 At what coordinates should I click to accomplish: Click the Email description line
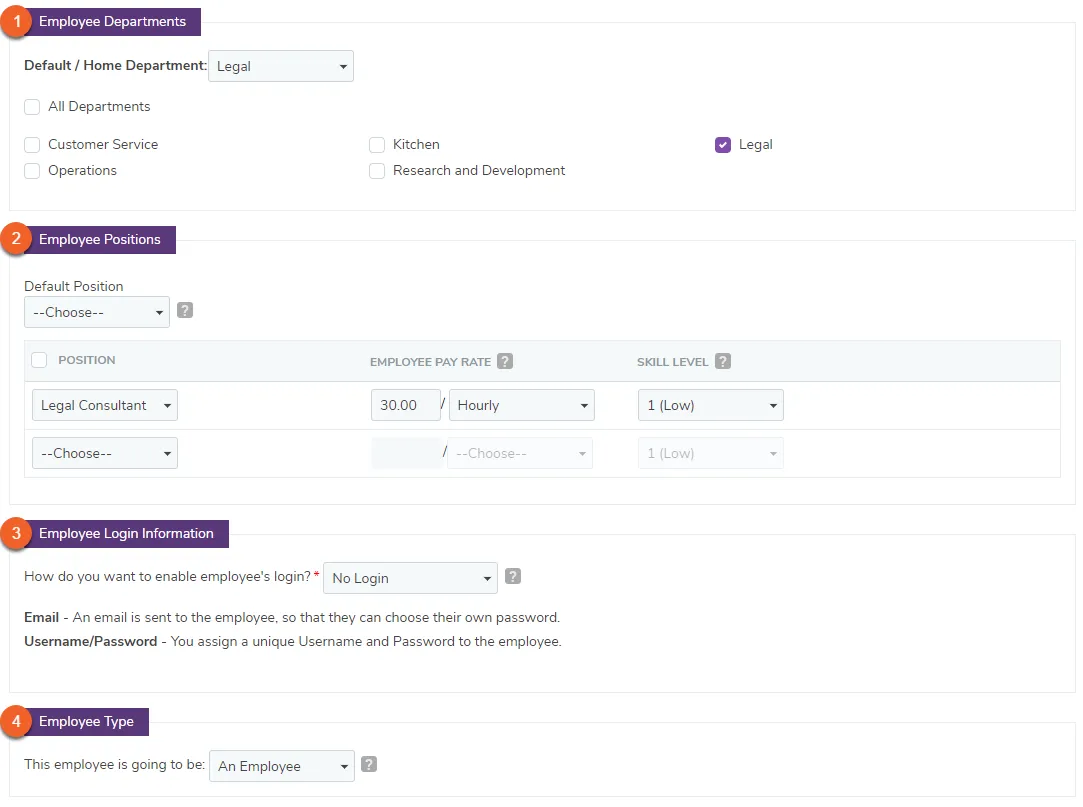(292, 617)
